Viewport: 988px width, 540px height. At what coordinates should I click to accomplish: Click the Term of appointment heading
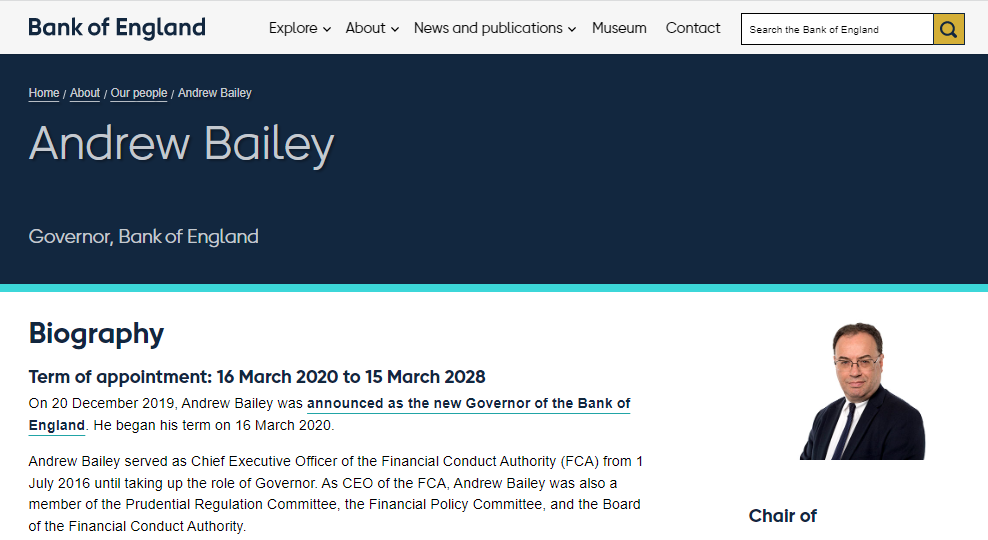tap(257, 377)
